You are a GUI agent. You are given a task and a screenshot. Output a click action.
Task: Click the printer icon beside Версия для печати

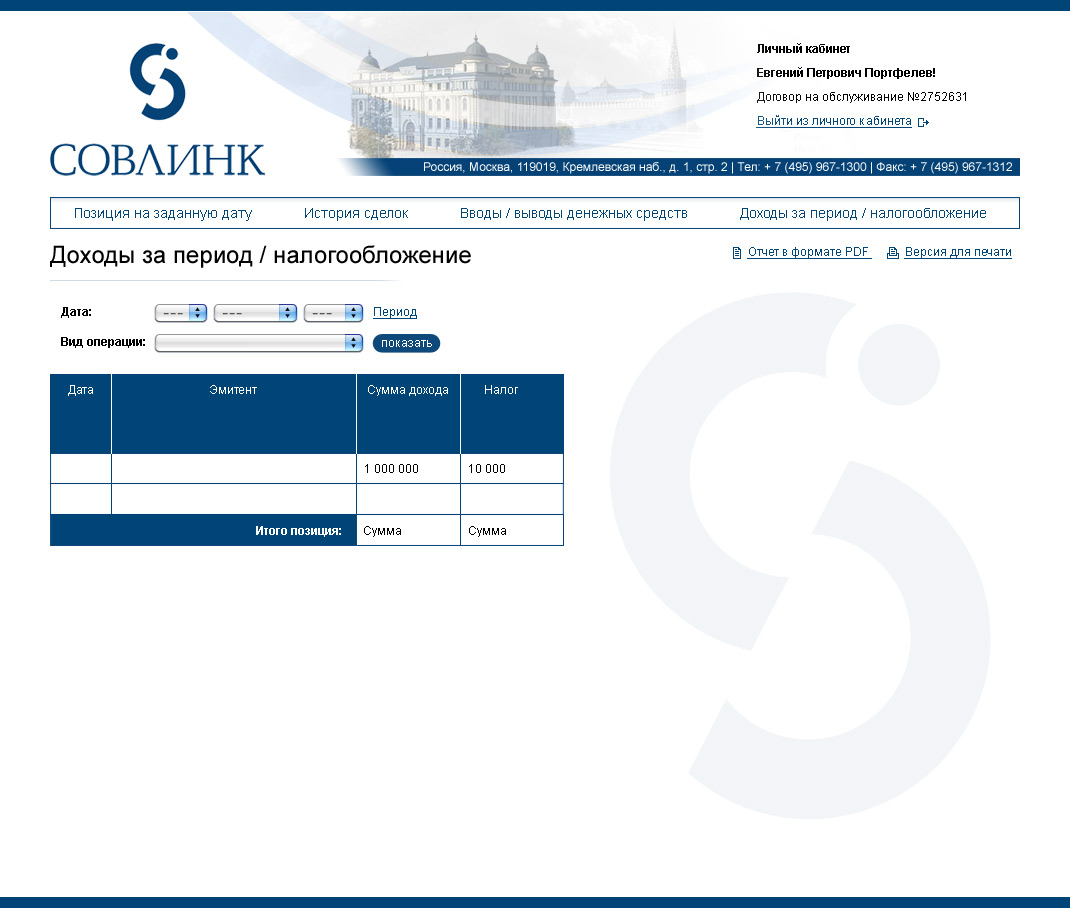[x=893, y=253]
